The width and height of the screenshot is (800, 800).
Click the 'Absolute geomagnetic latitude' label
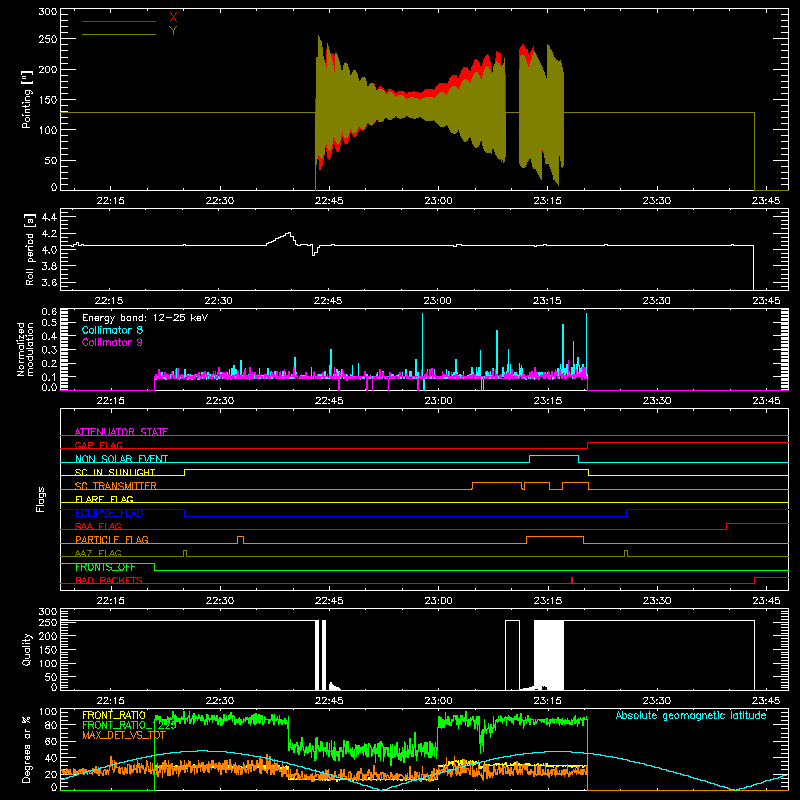(x=691, y=715)
